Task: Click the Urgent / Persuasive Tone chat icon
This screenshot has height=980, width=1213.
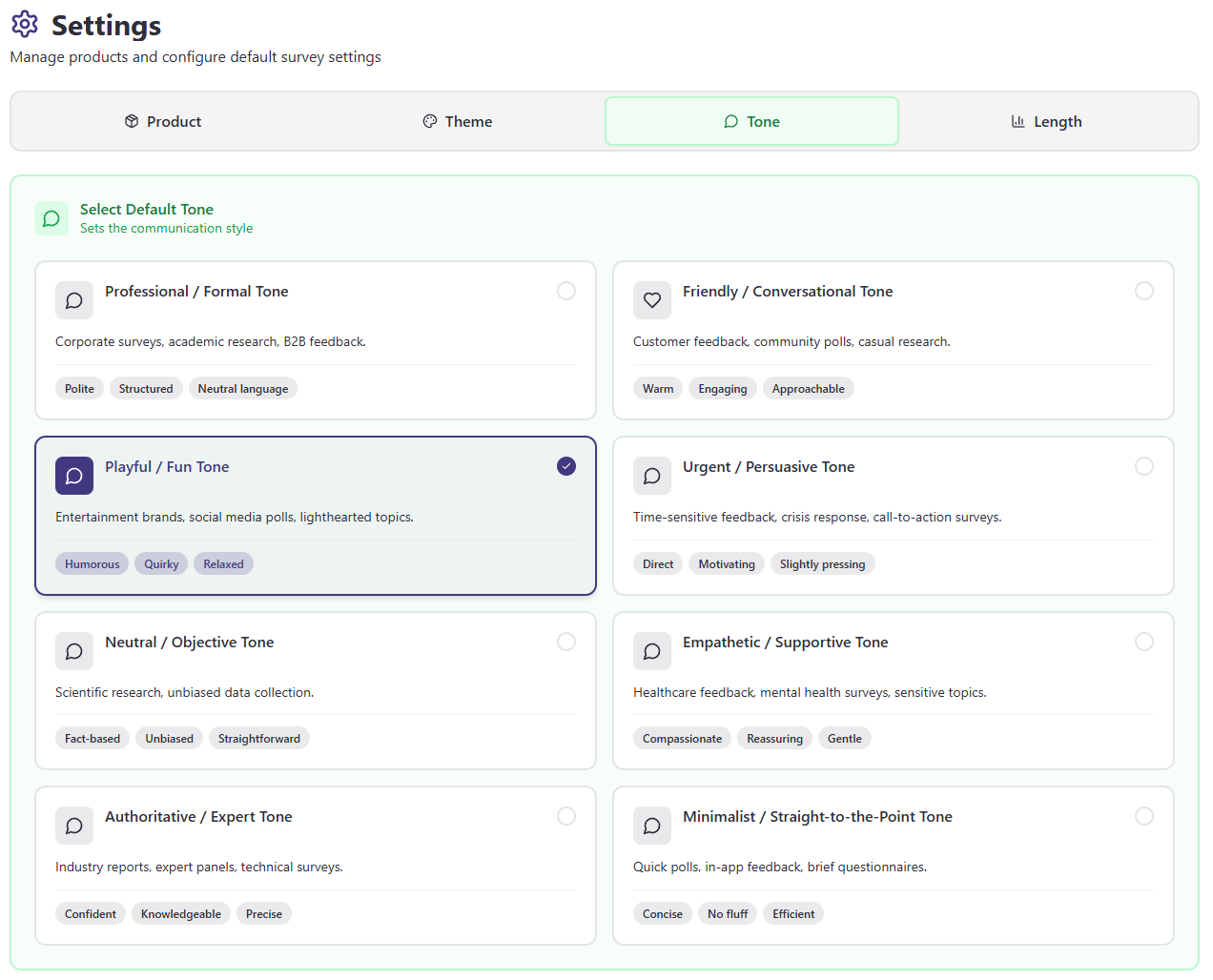Action: [652, 476]
